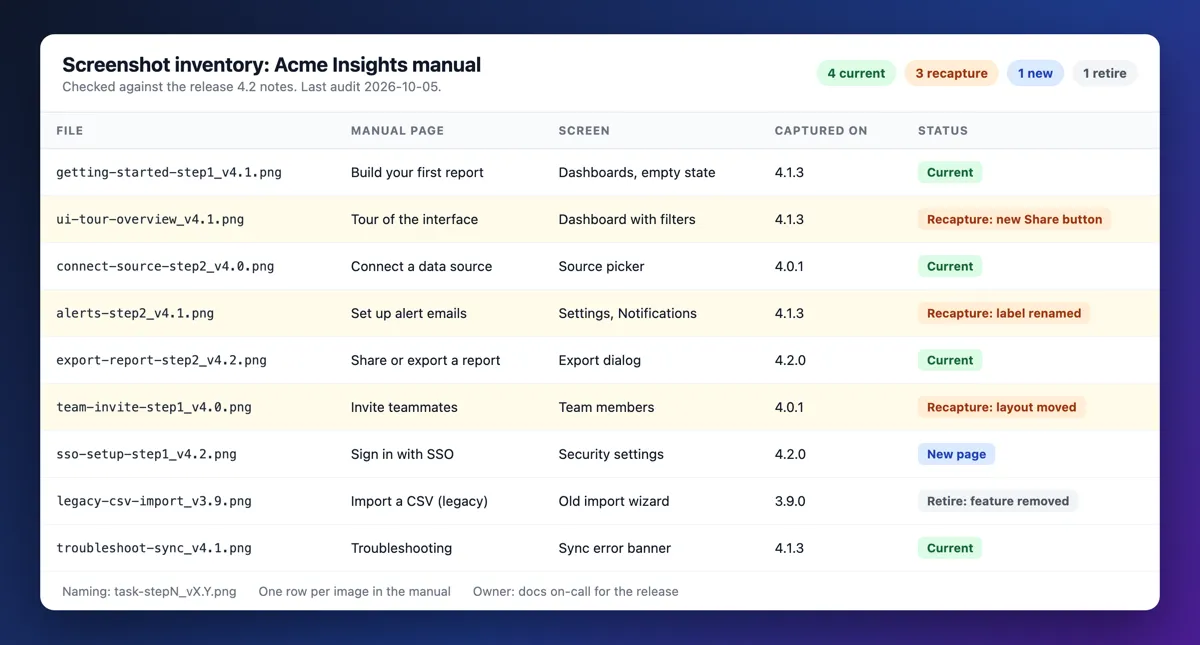Viewport: 1200px width, 645px height.
Task: Click the 'New page' status badge
Action: pyautogui.click(x=956, y=454)
